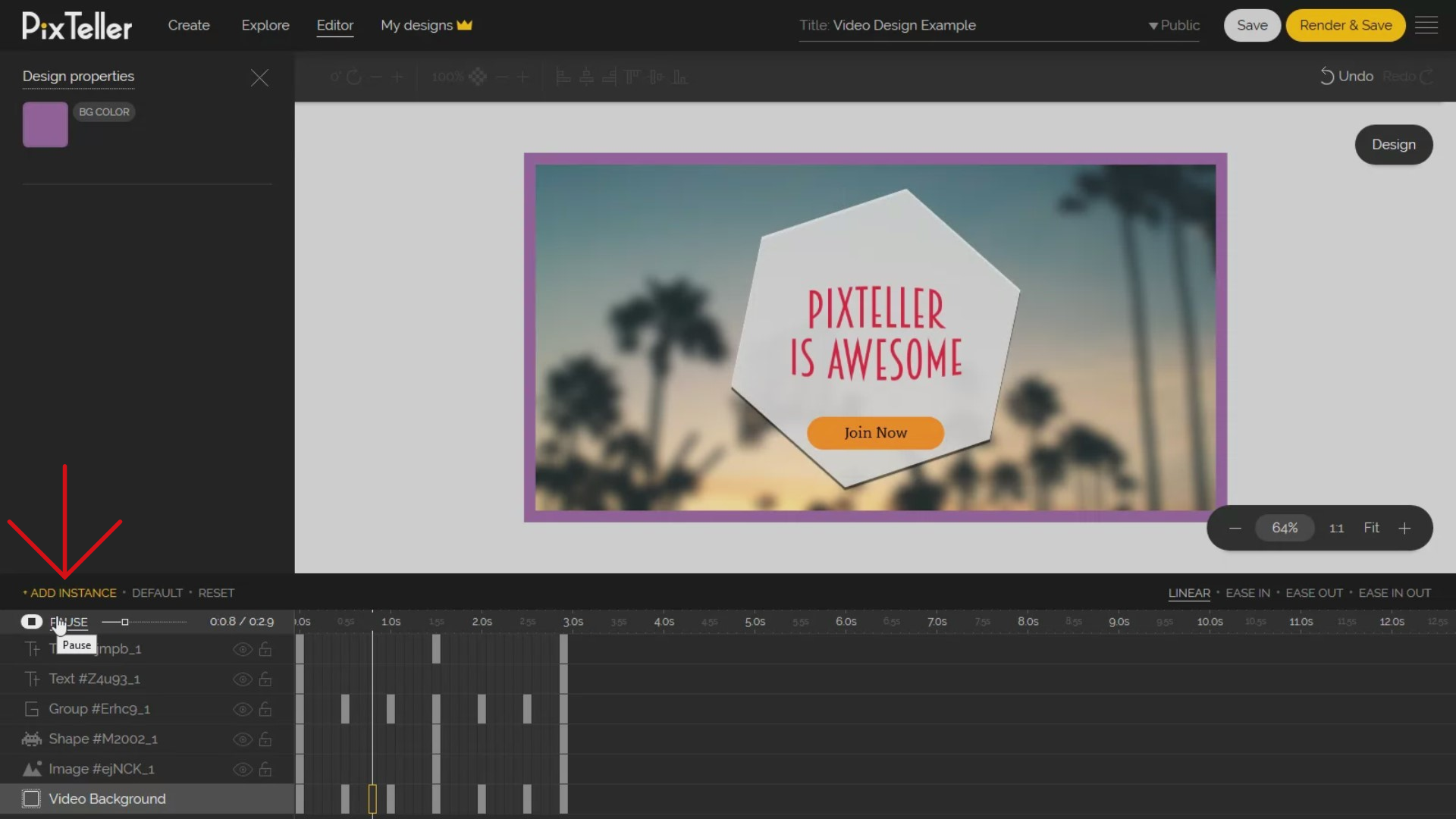Screen dimensions: 1456x819
Task: Click the text icon of Text #Z4u93_1
Action: [x=32, y=679]
